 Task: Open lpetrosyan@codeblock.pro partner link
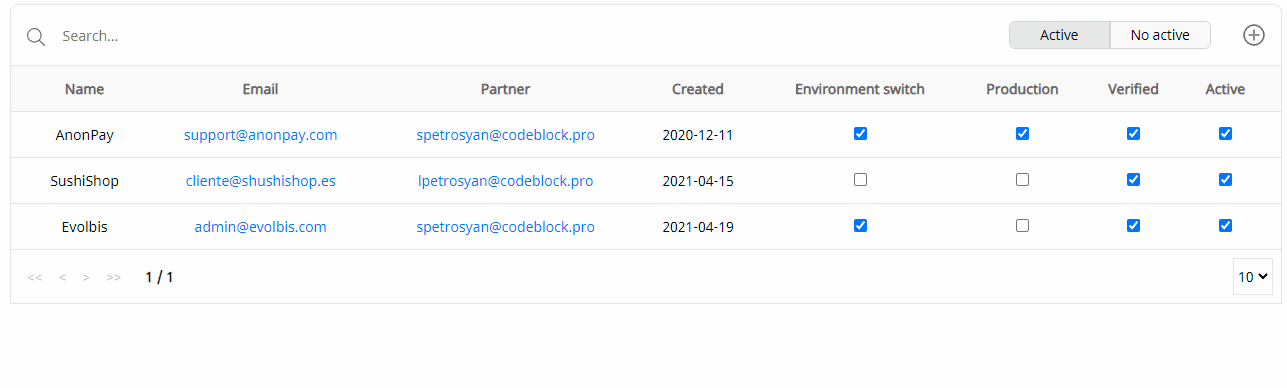(505, 181)
